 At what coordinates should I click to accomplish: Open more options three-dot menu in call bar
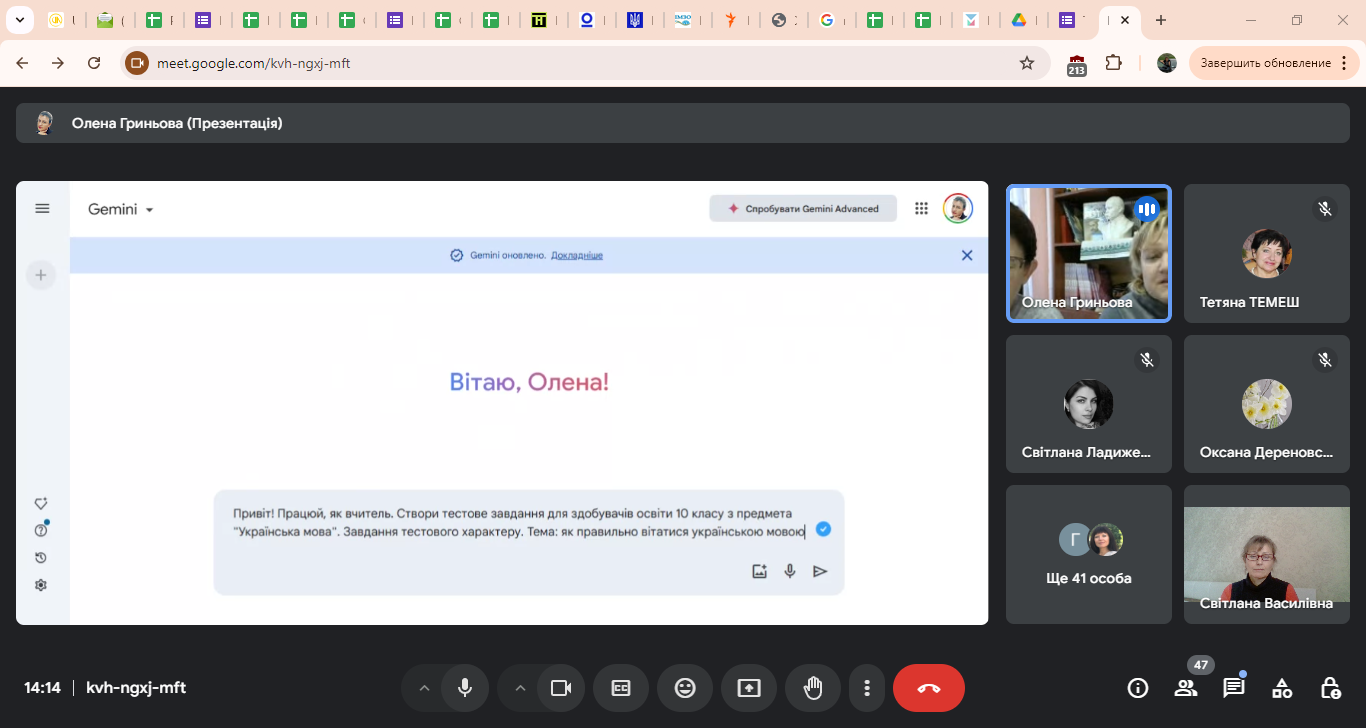click(867, 688)
